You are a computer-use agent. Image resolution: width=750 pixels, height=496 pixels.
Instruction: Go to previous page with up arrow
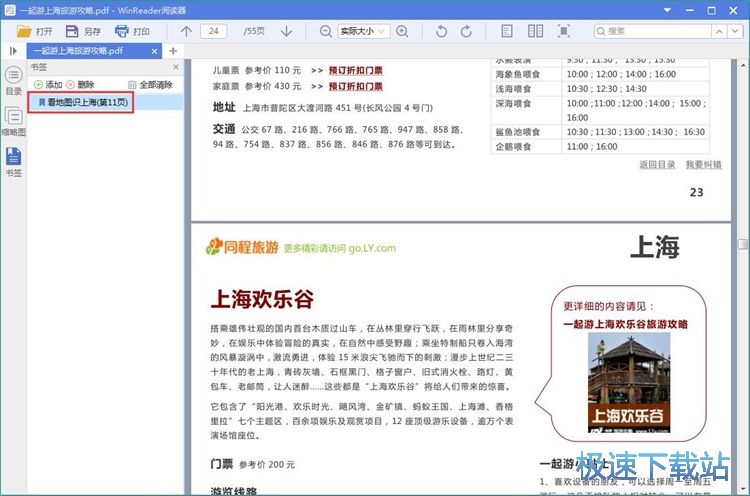point(186,32)
